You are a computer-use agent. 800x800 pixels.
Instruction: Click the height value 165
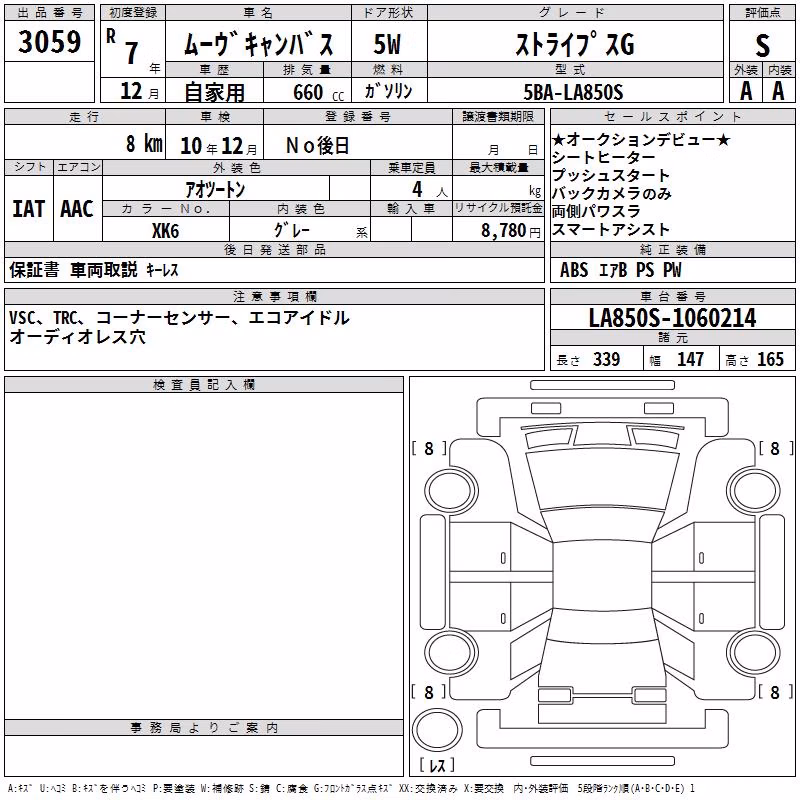tap(770, 359)
